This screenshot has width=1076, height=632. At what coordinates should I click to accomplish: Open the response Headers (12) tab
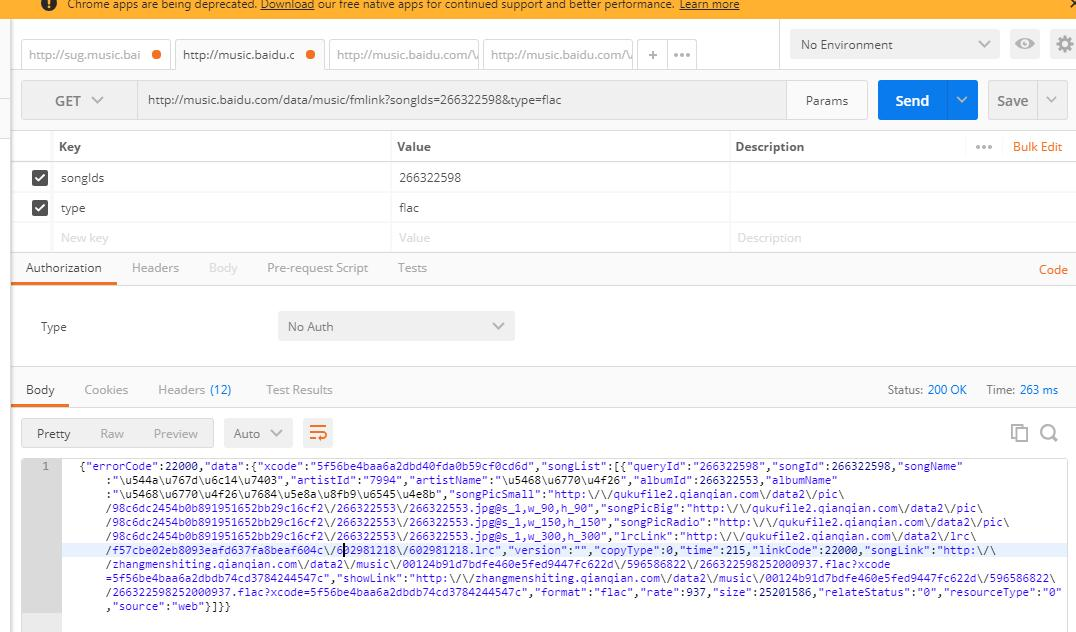[194, 390]
